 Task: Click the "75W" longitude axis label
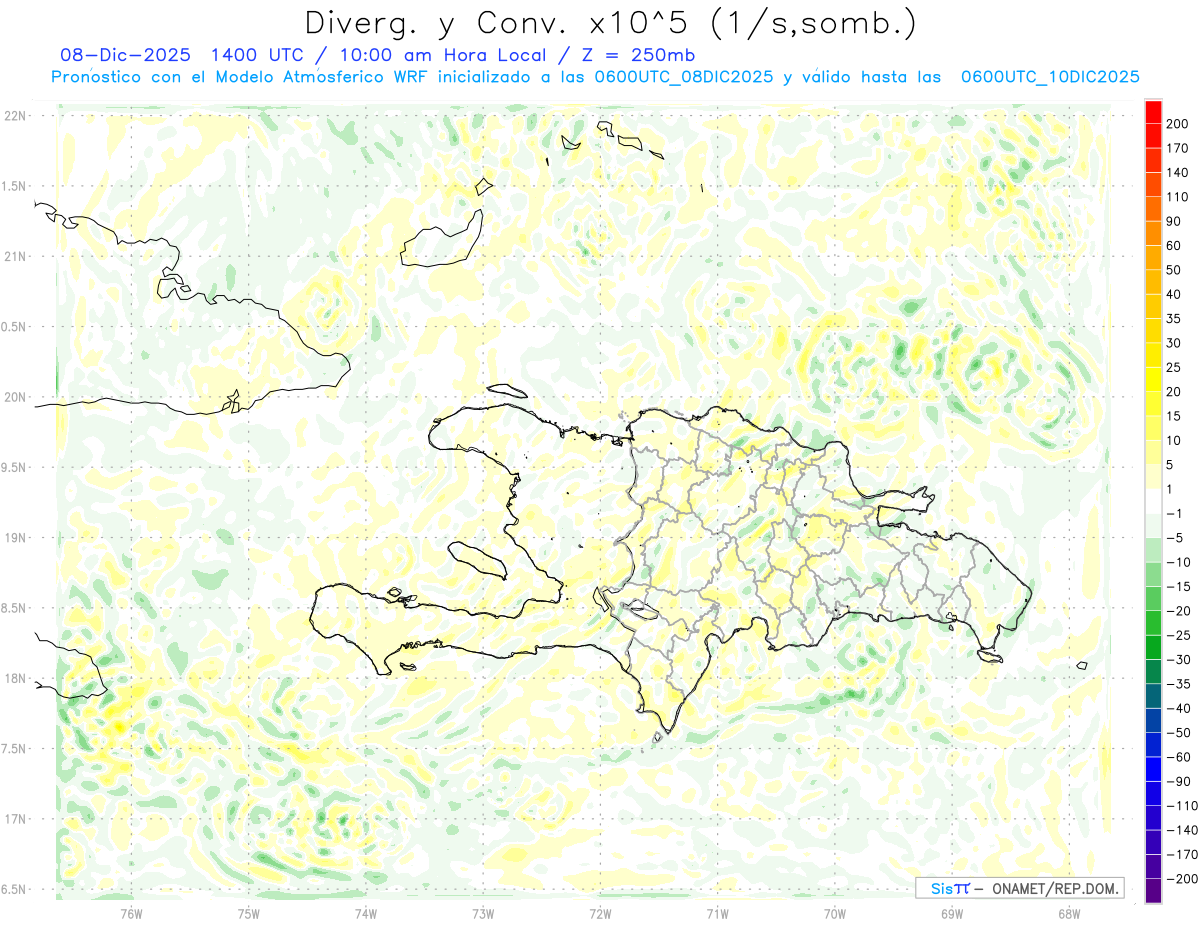tap(249, 913)
